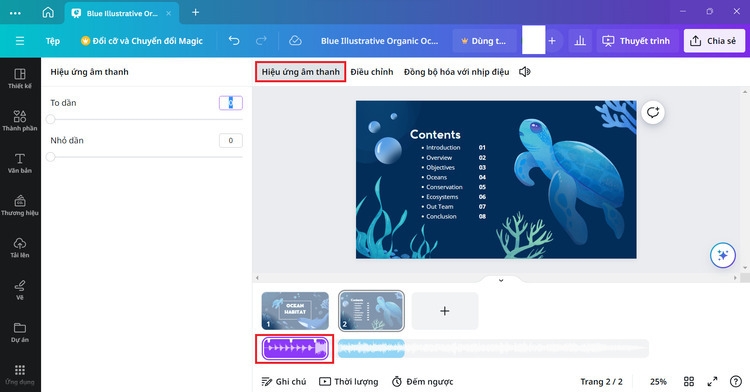This screenshot has height=392, width=750.
Task: Undo the last action
Action: pos(234,41)
